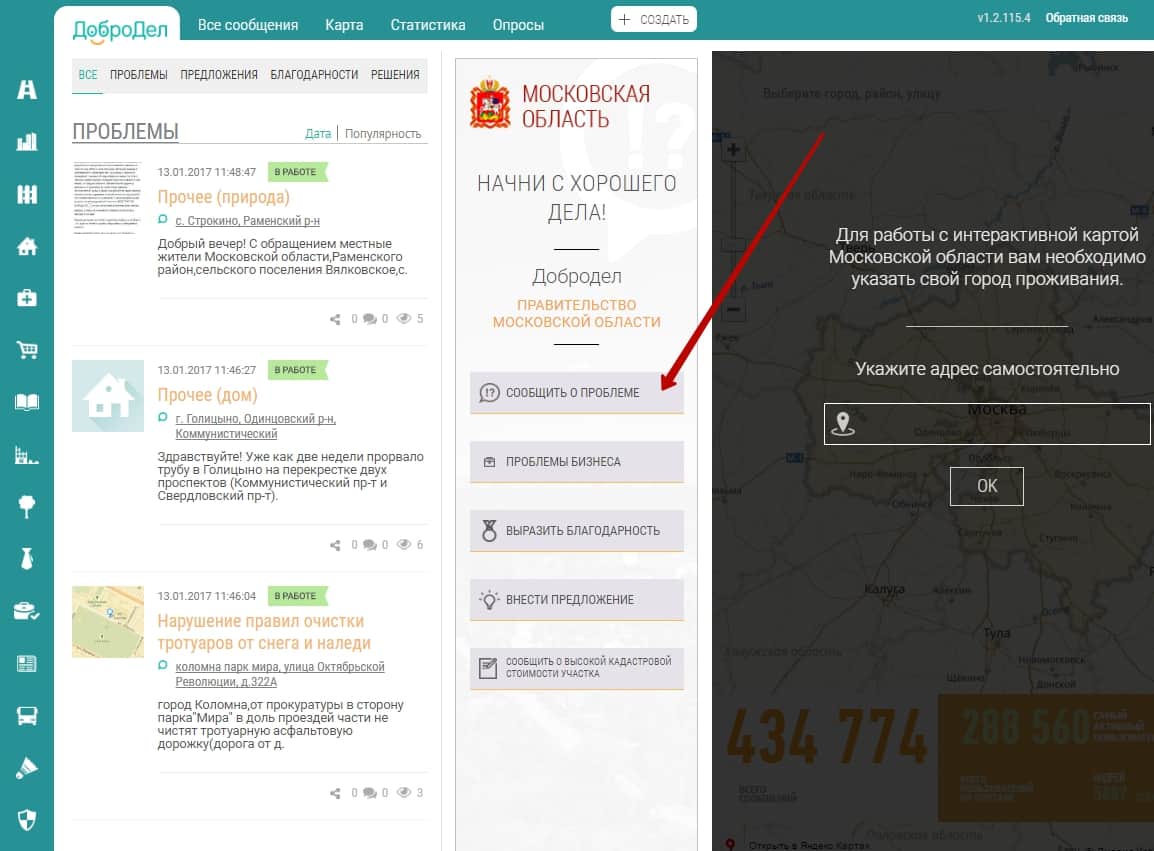1154x851 pixels.
Task: Focus the address input field
Action: pos(987,424)
